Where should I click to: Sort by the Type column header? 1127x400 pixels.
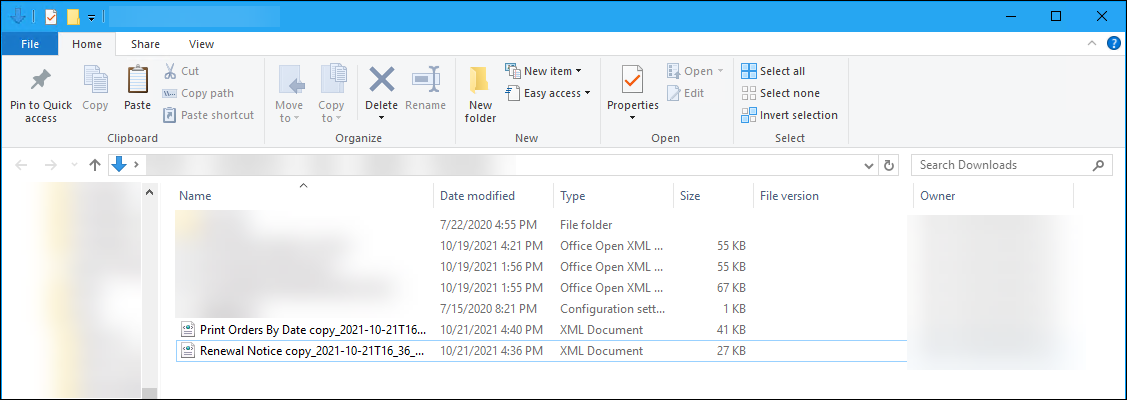click(613, 195)
